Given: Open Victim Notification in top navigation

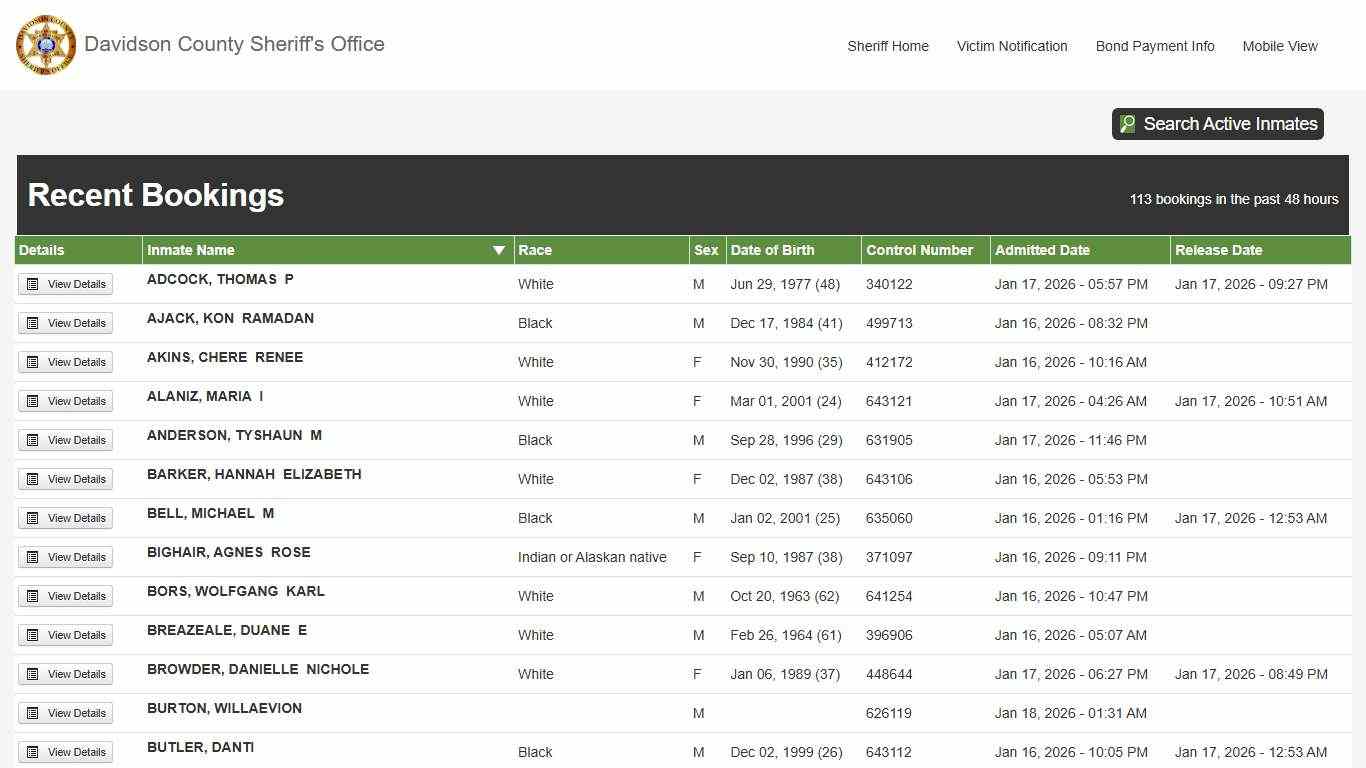Looking at the screenshot, I should (x=1012, y=46).
